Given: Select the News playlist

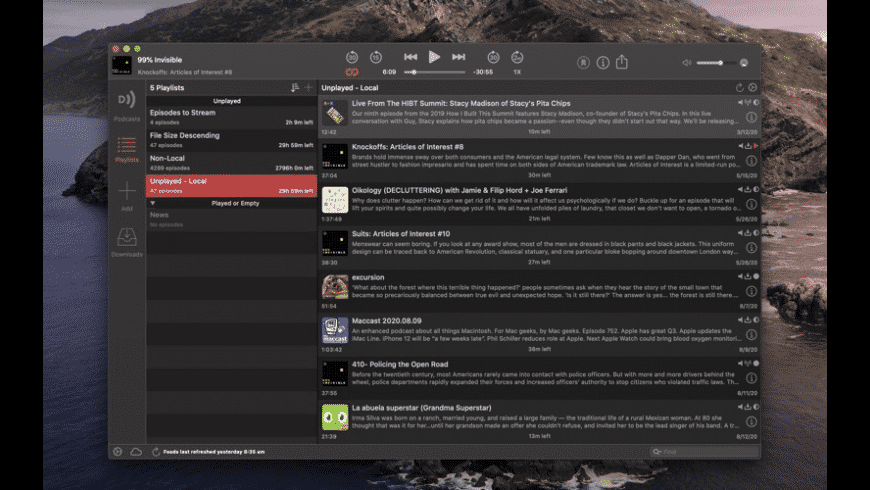Looking at the screenshot, I should coord(231,220).
